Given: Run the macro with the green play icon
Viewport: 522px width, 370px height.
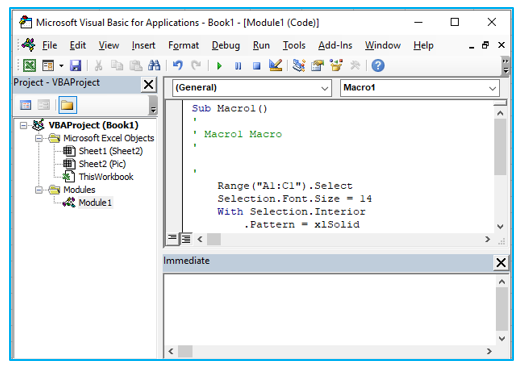Looking at the screenshot, I should pos(219,66).
